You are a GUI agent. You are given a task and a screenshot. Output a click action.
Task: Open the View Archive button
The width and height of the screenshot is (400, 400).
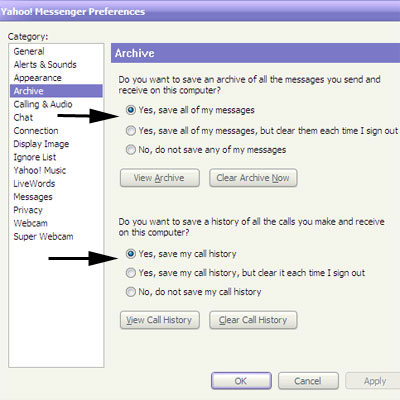[160, 178]
